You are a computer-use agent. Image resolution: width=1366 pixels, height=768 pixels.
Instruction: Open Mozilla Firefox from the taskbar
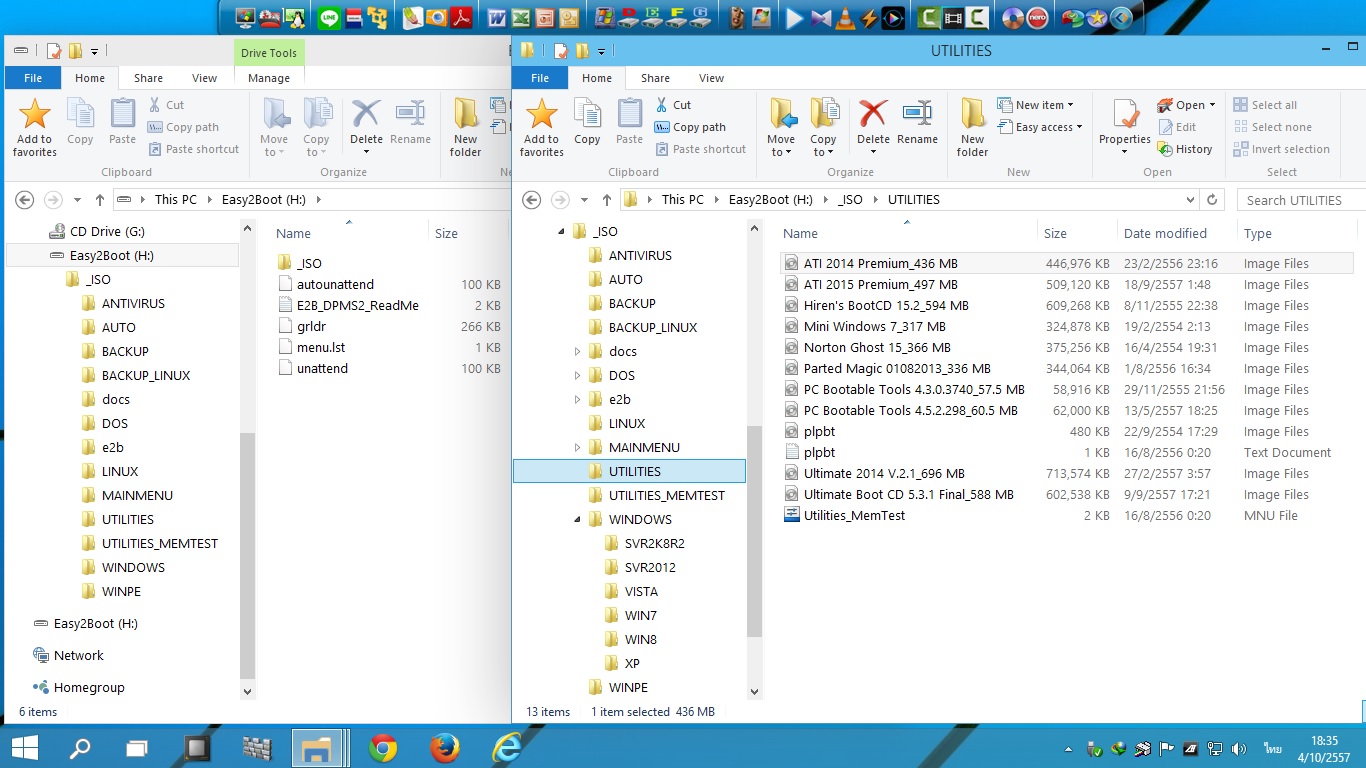click(x=444, y=747)
